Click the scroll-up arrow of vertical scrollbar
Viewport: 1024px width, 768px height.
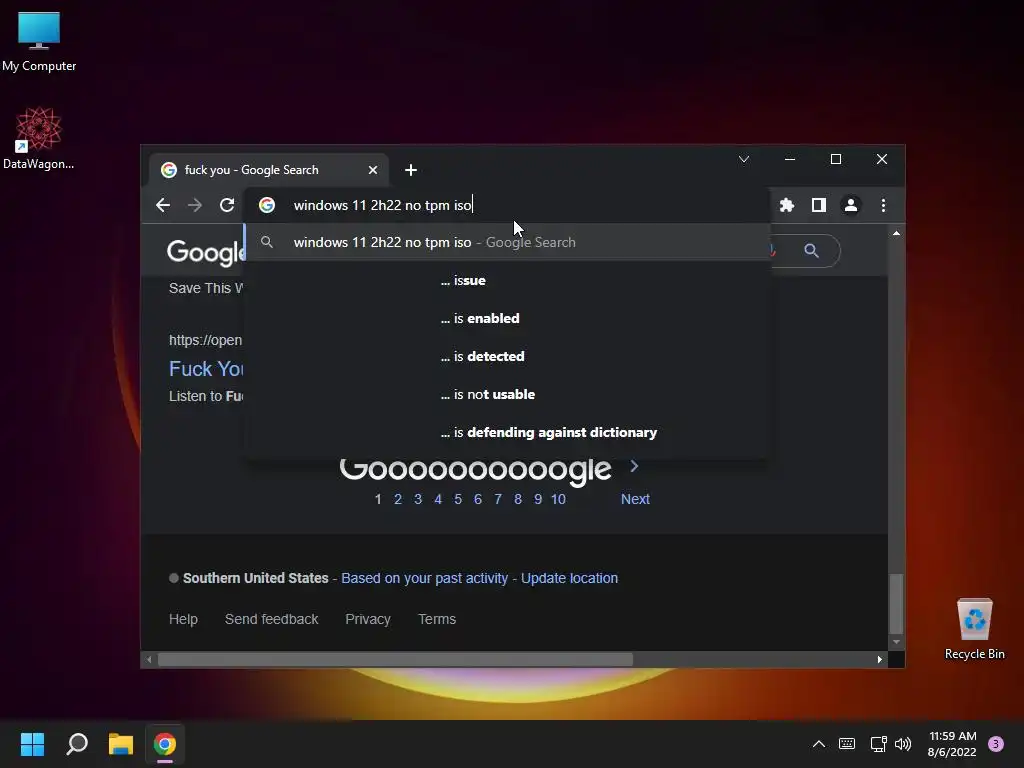click(896, 233)
